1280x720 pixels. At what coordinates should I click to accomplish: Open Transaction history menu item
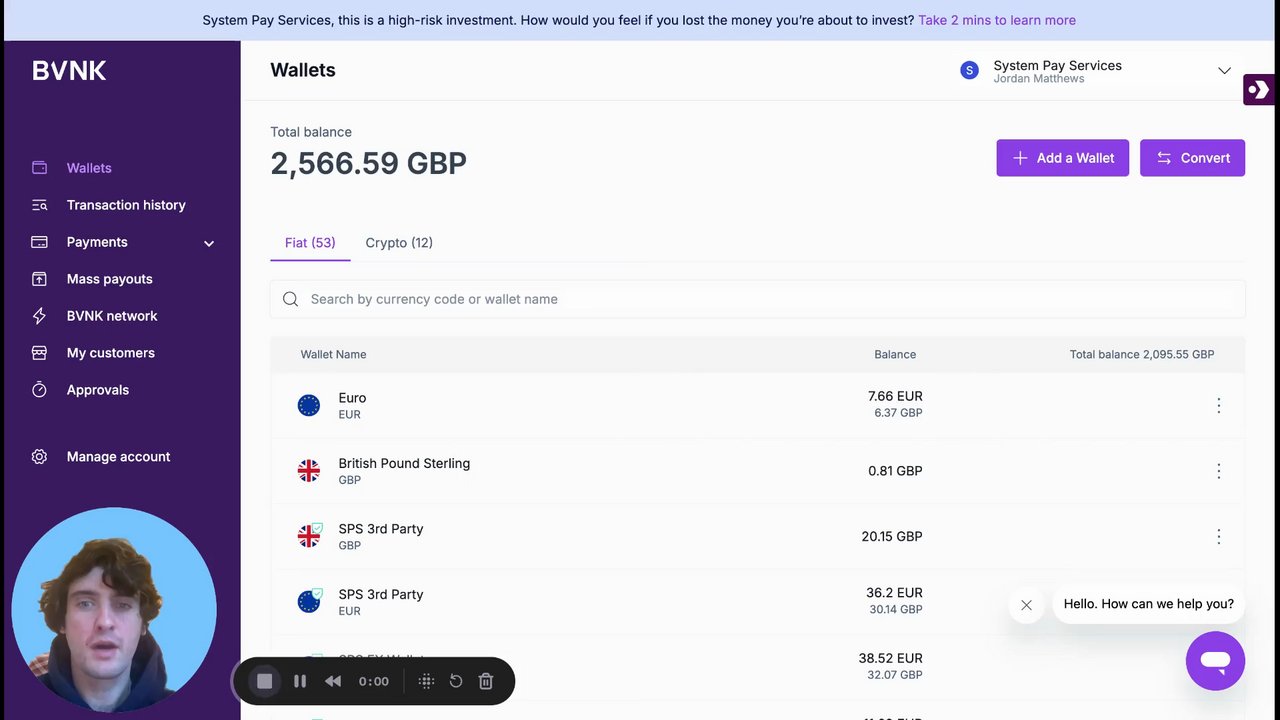coord(126,205)
